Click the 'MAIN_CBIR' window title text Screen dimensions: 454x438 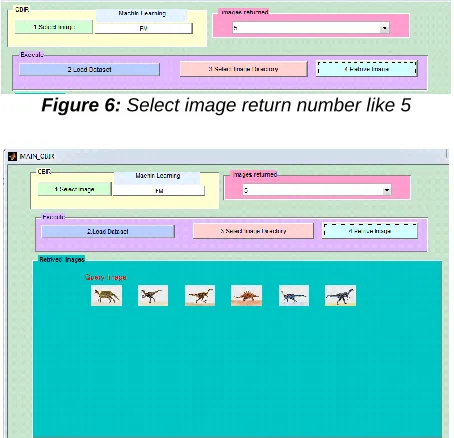[x=37, y=156]
